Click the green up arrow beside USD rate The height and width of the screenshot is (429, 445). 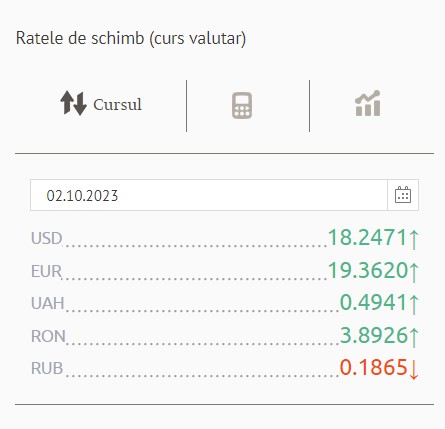pos(414,239)
